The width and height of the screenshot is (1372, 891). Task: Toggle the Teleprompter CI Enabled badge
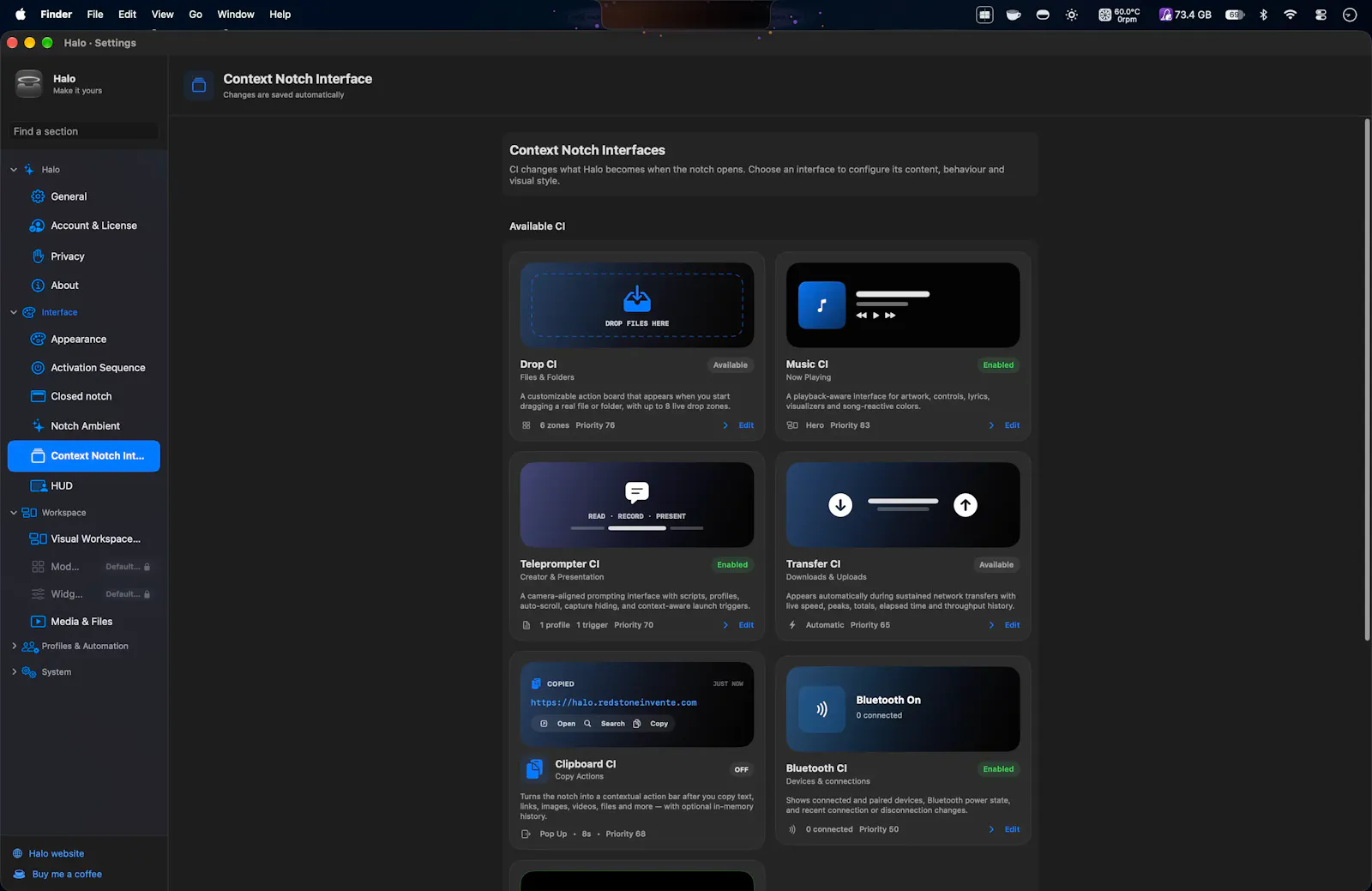732,565
